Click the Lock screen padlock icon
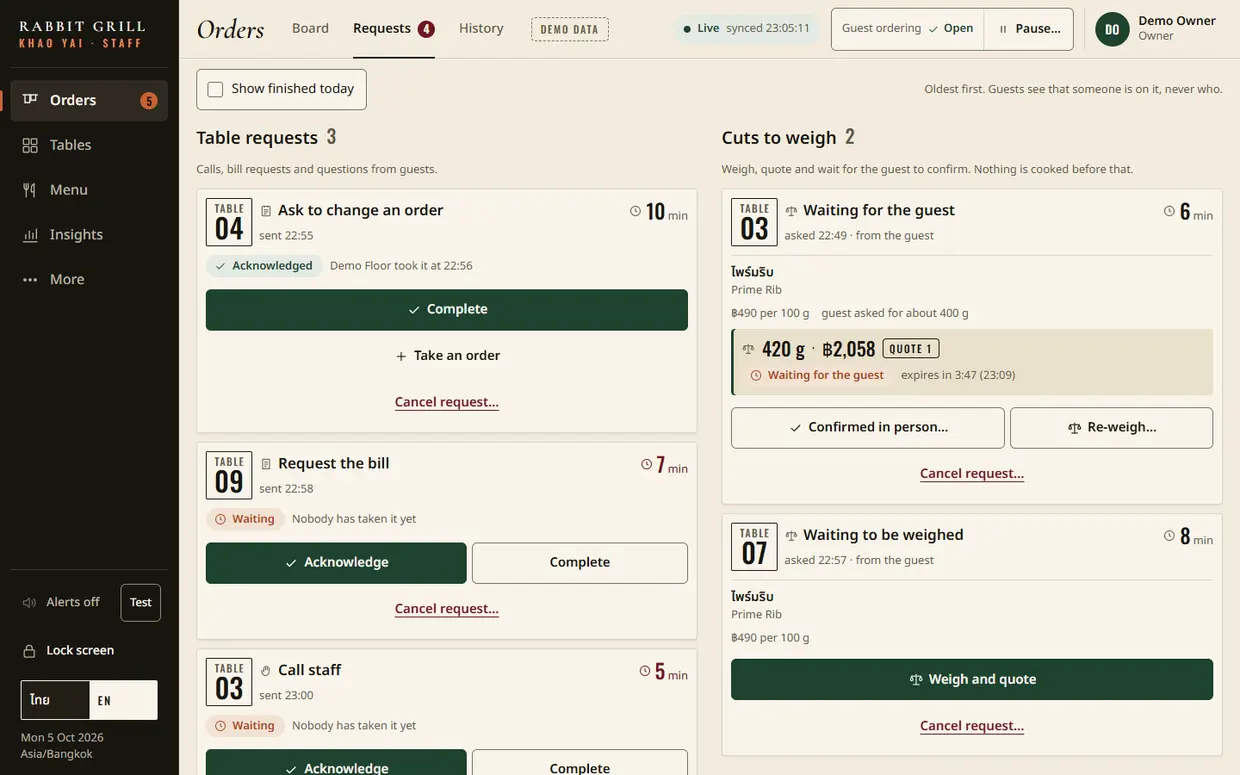Viewport: 1240px width, 775px height. coord(30,650)
